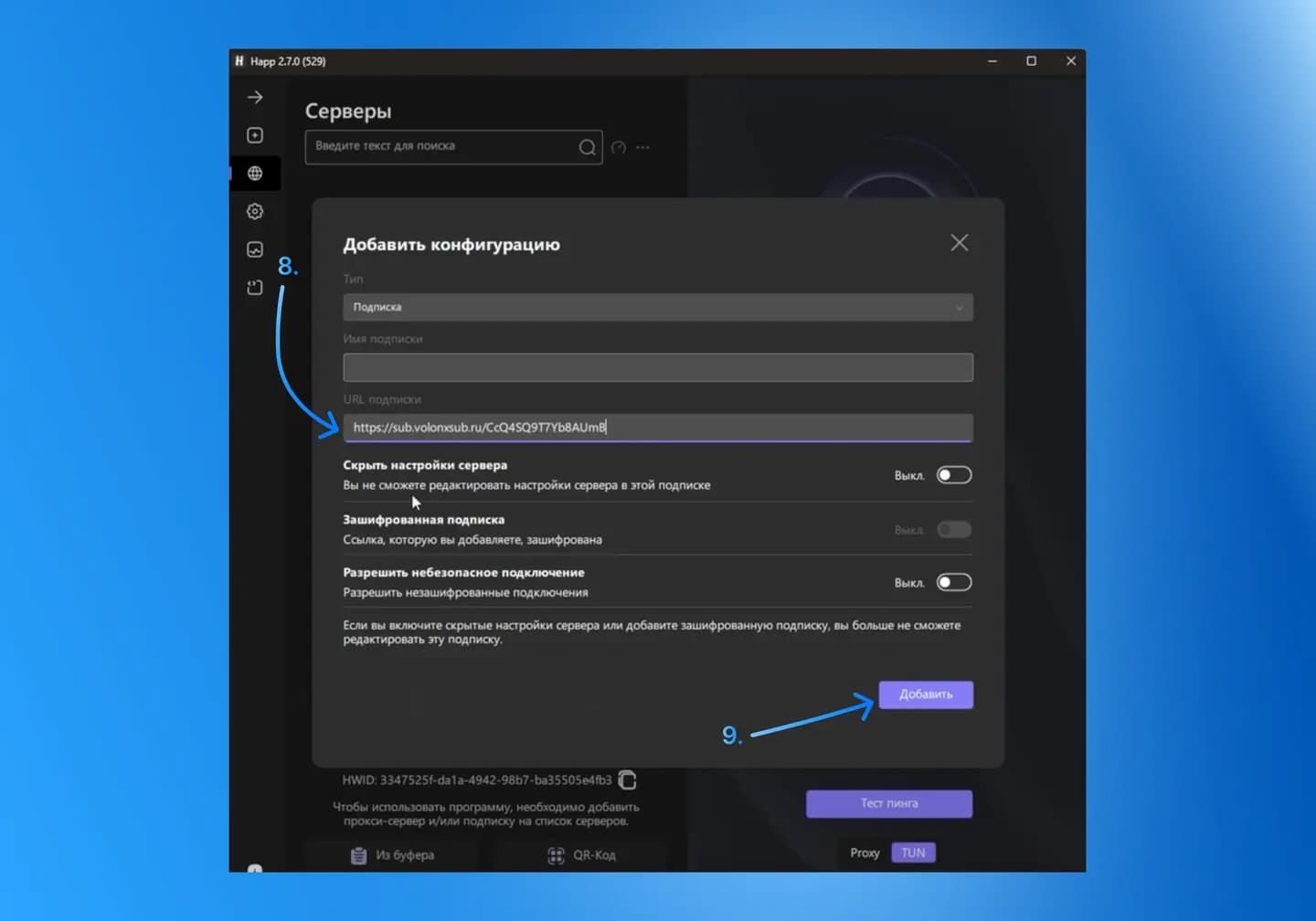This screenshot has height=921, width=1316.
Task: Maximize the Happ window
Action: click(x=1032, y=61)
